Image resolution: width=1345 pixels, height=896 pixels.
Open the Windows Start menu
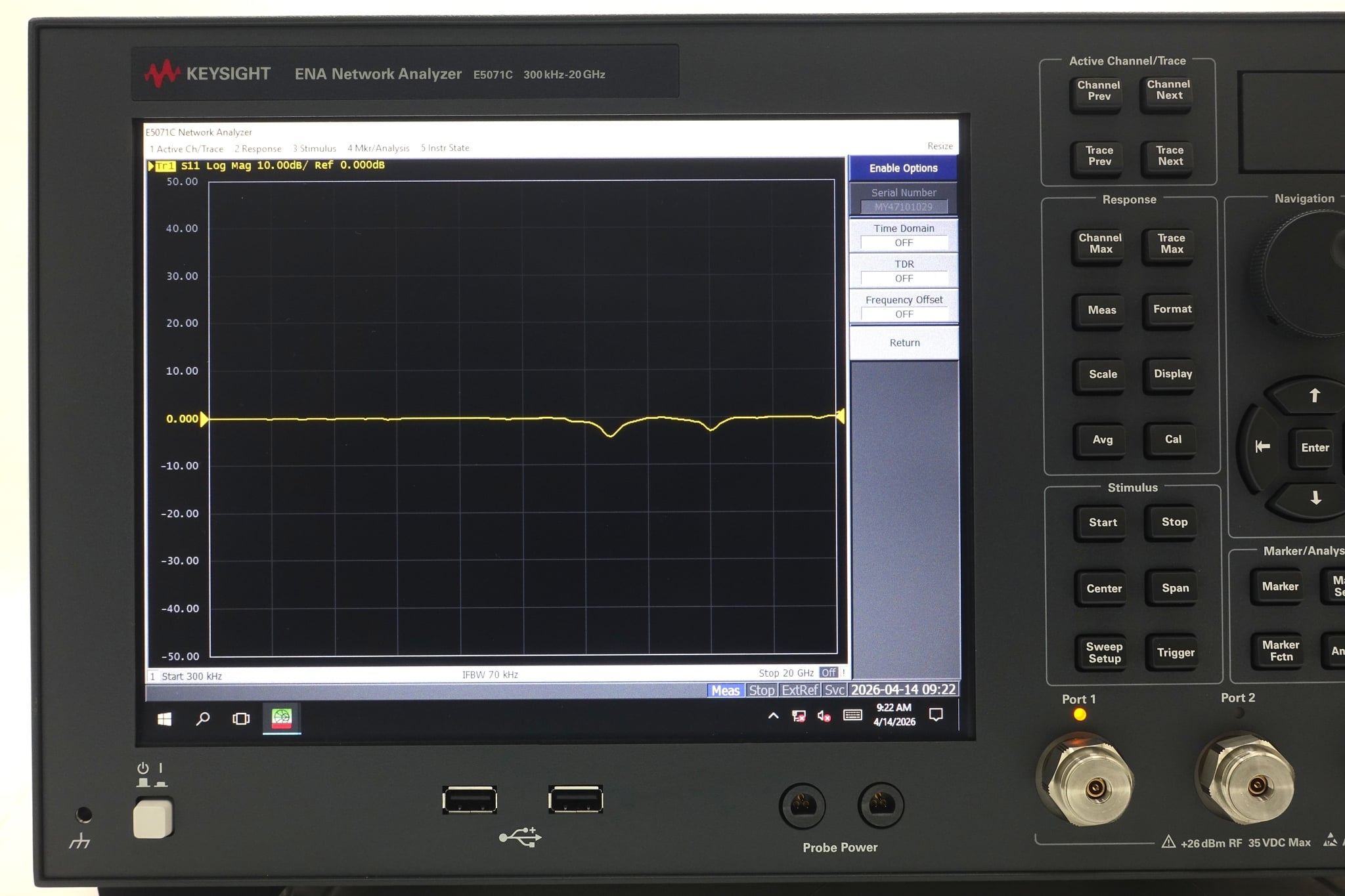pyautogui.click(x=164, y=719)
